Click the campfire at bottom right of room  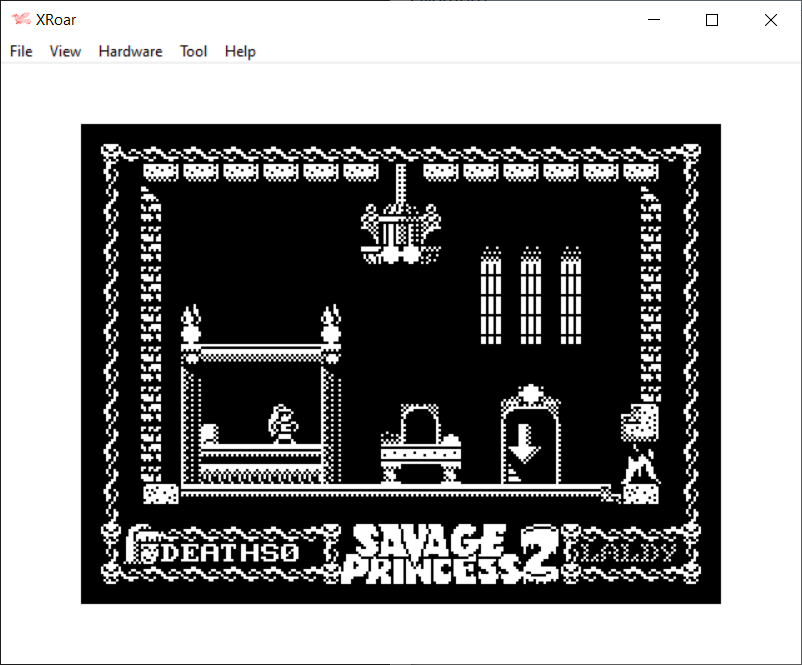(640, 464)
